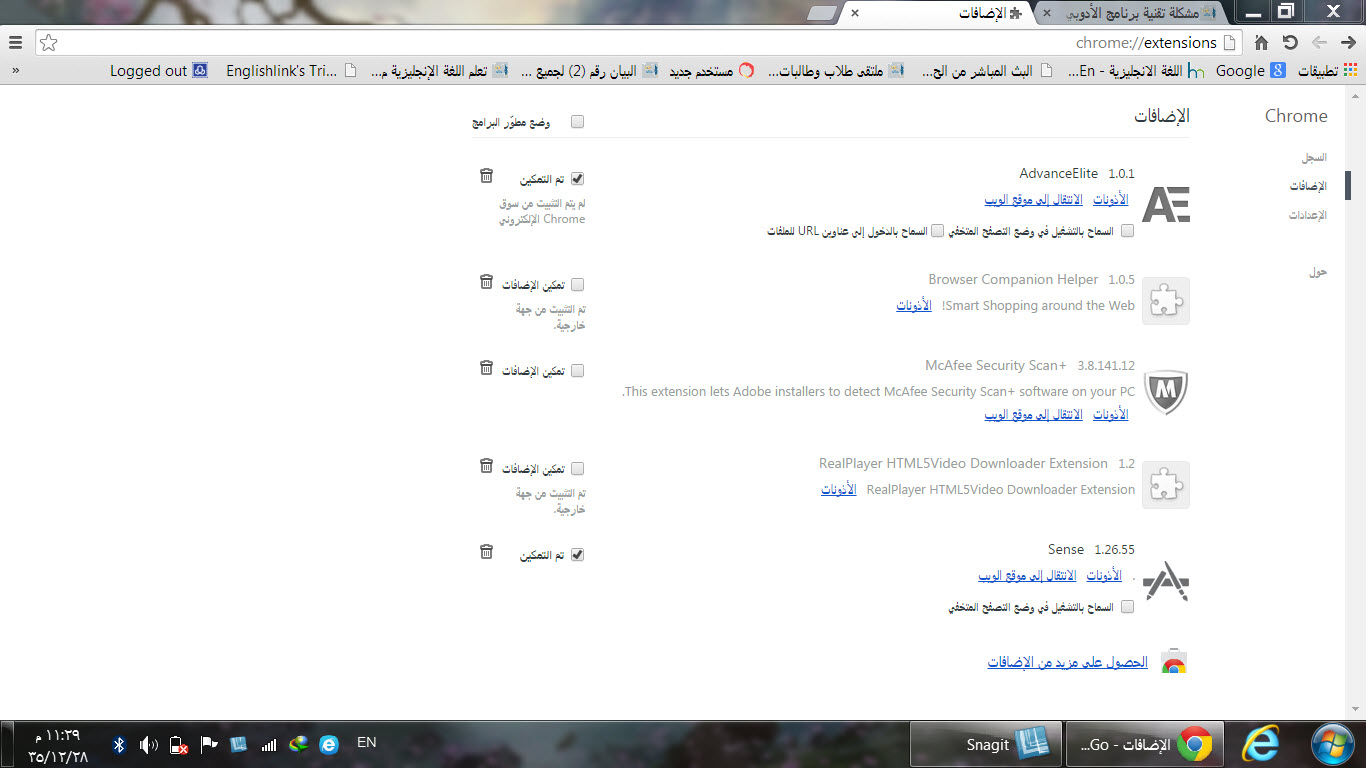Viewport: 1366px width, 768px height.
Task: Uncheck the enabled checkbox for Sense
Action: click(x=577, y=555)
